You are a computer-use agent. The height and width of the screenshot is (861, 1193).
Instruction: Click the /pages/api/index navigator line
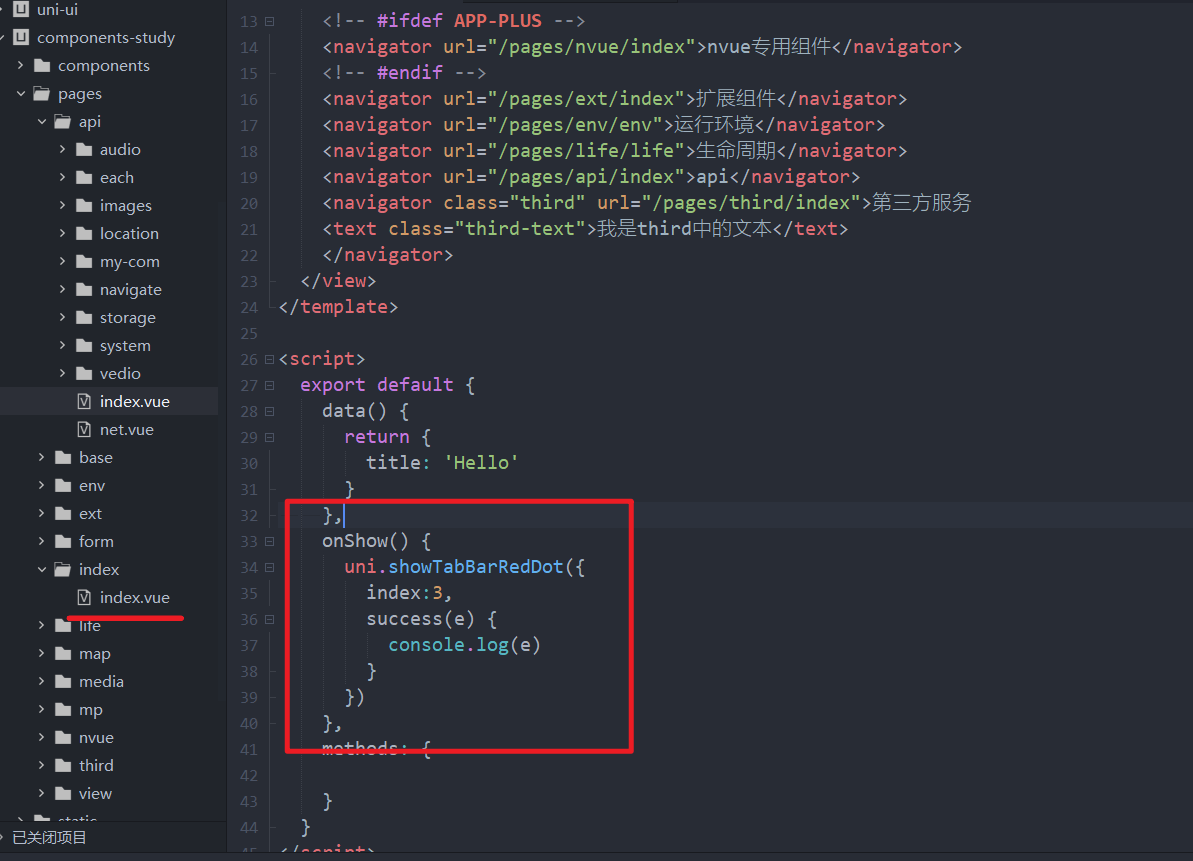tap(591, 176)
